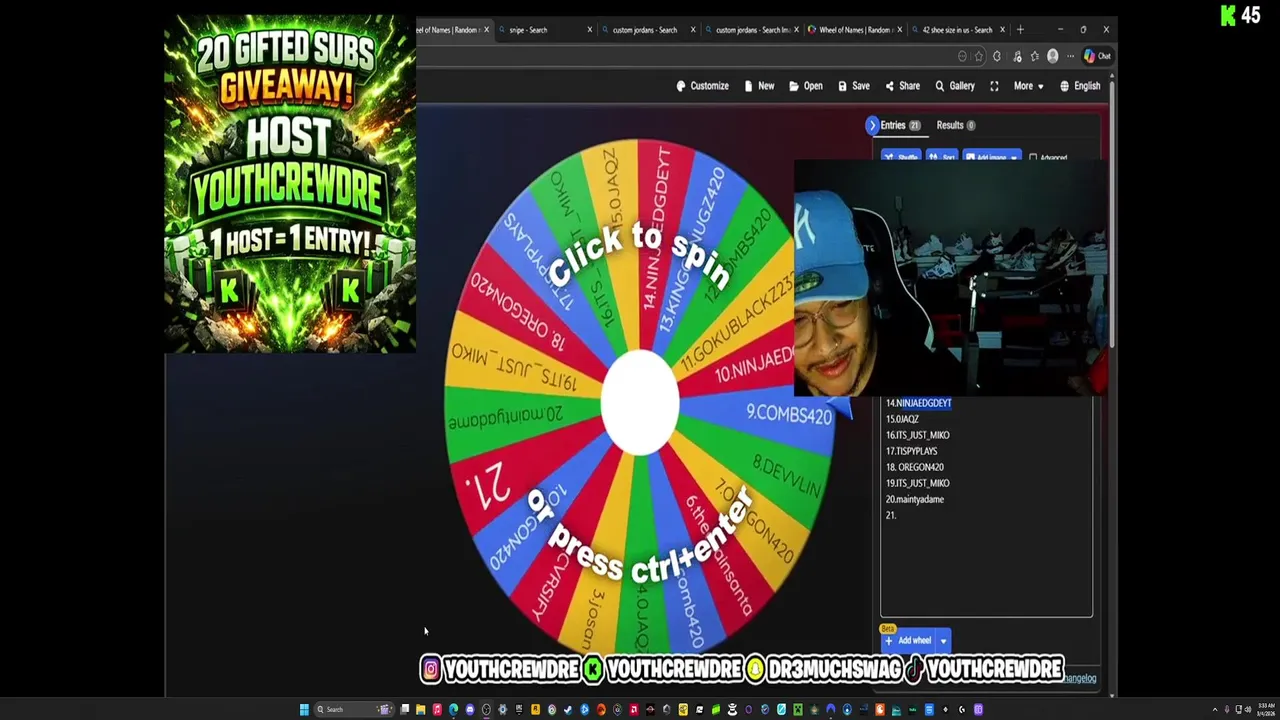Screen dimensions: 1280x720
Task: Create a New wheel
Action: [760, 86]
